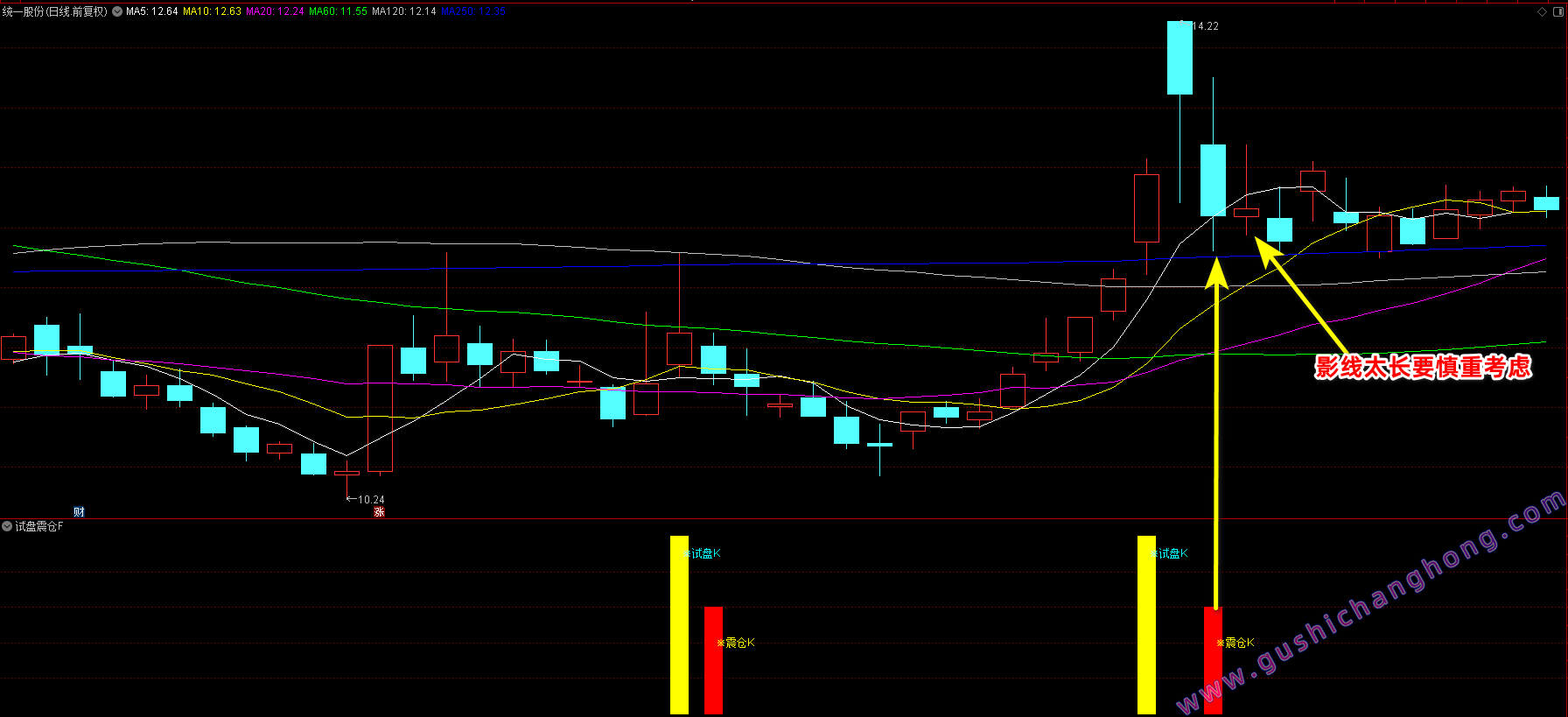This screenshot has width=1568, height=717.
Task: Click the 10.24 low price label
Action: pos(371,500)
